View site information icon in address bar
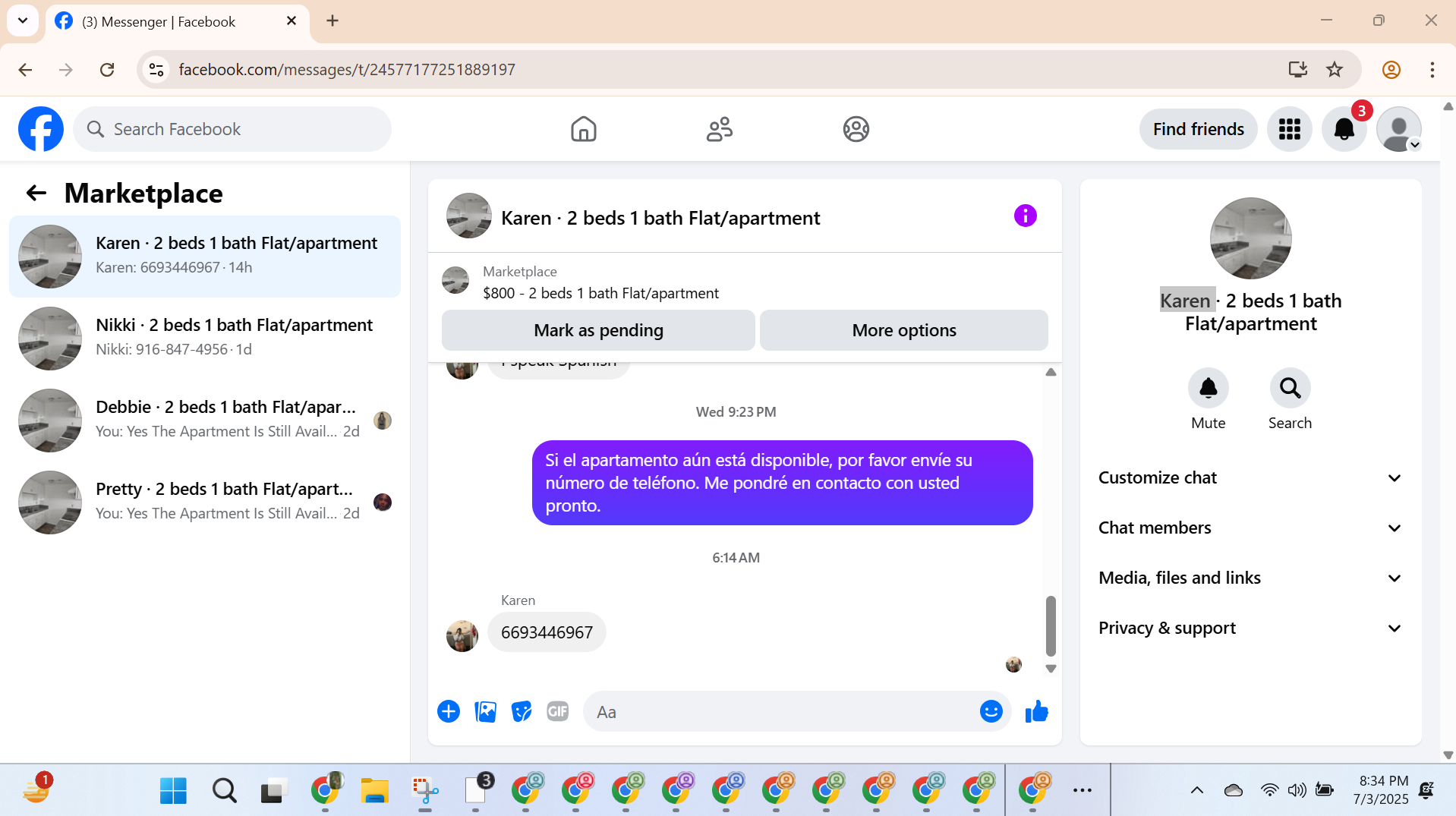This screenshot has height=816, width=1456. tap(156, 70)
